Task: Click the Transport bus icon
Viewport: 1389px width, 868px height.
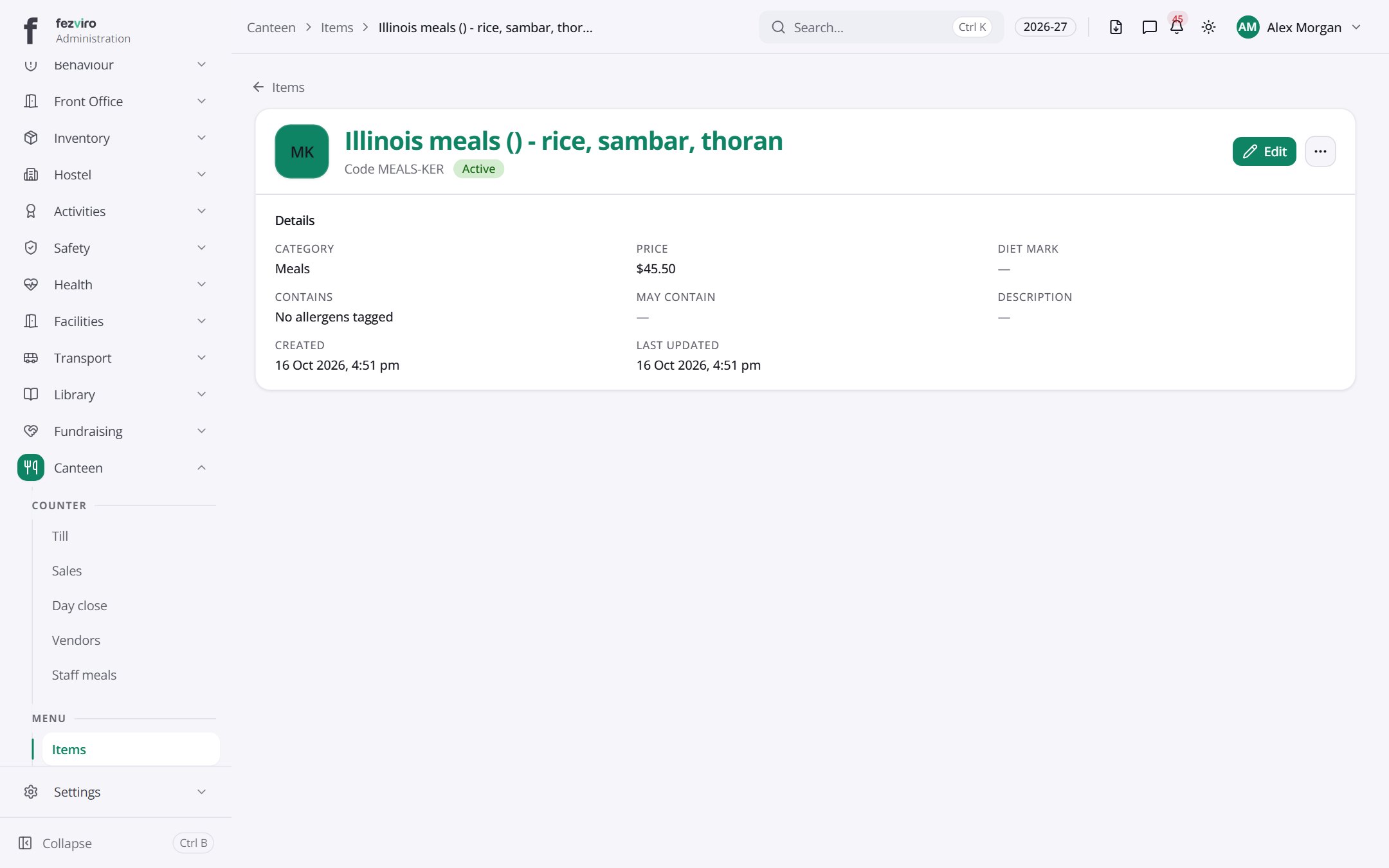Action: (31, 357)
